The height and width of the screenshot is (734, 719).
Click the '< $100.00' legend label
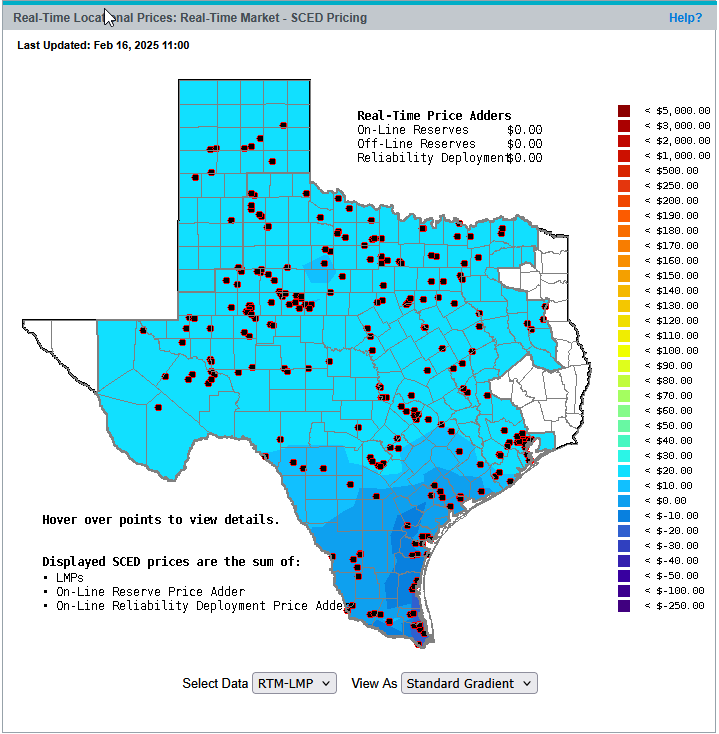coord(671,351)
